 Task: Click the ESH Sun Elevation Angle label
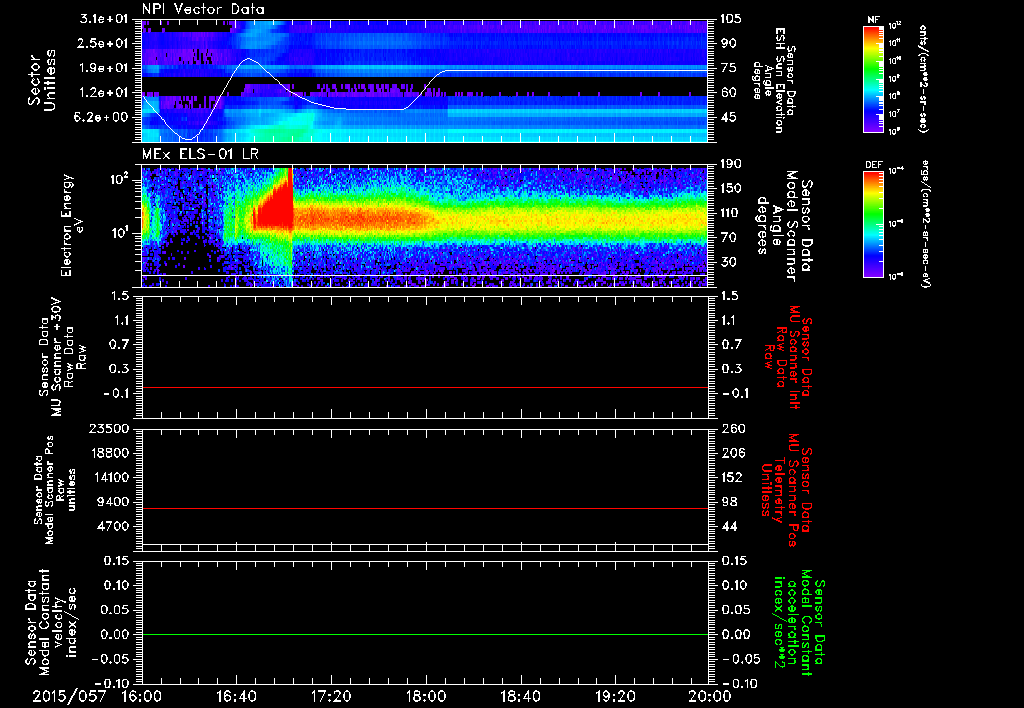[x=774, y=80]
